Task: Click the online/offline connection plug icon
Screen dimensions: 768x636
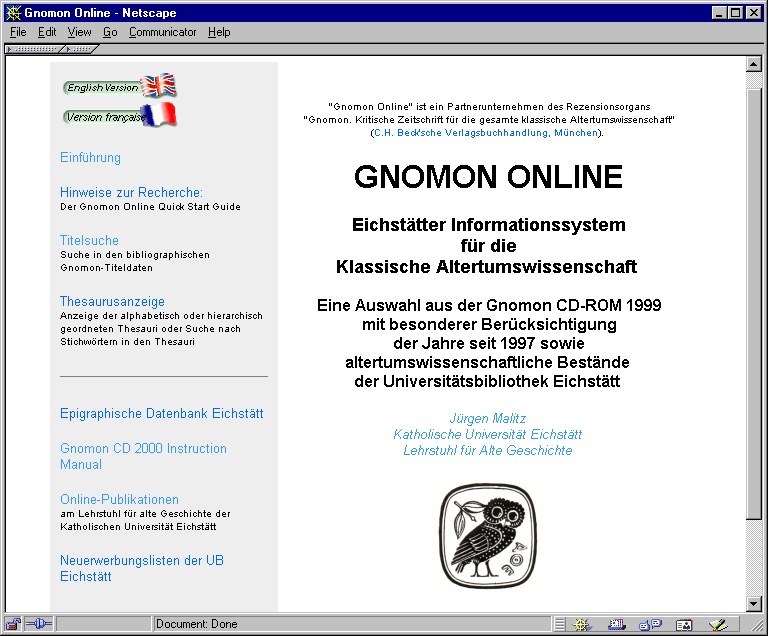Action: (x=39, y=624)
